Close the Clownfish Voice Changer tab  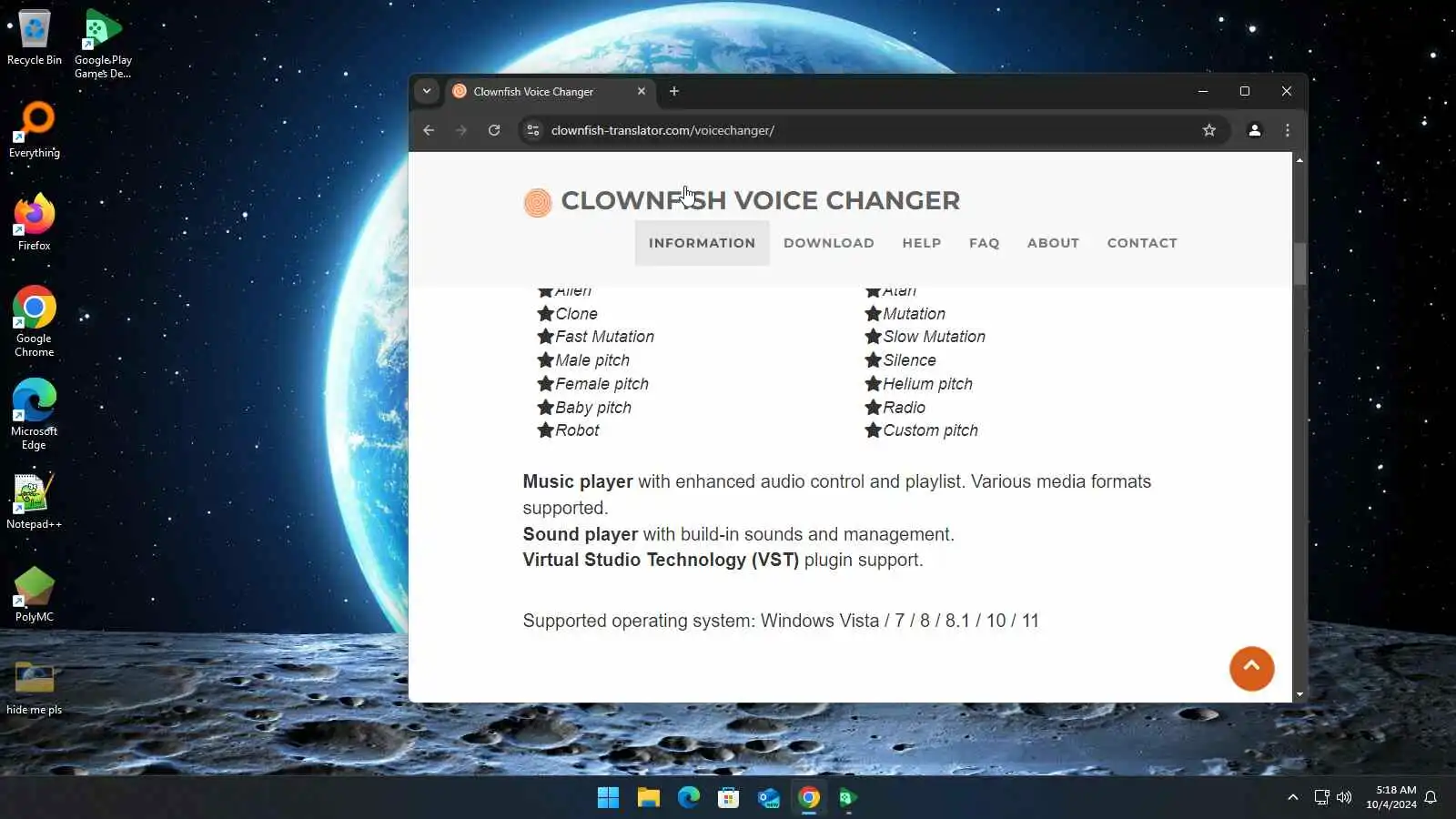642,91
